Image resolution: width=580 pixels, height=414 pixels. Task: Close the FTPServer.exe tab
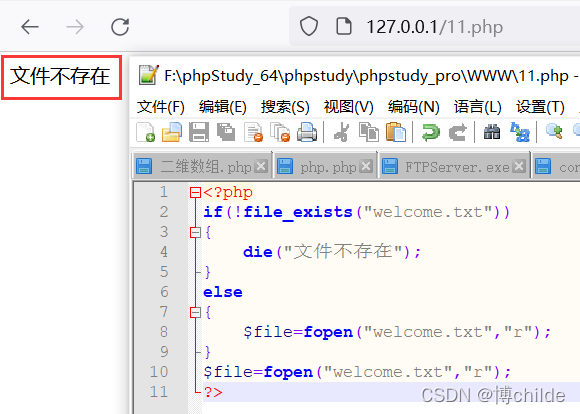pos(519,166)
